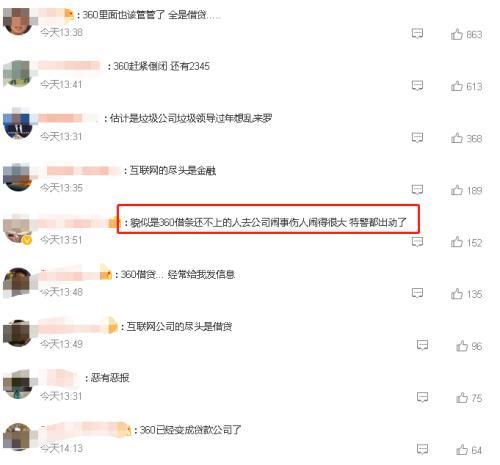
Task: Click the blurred username of 13:41 commenter
Action: pos(69,65)
